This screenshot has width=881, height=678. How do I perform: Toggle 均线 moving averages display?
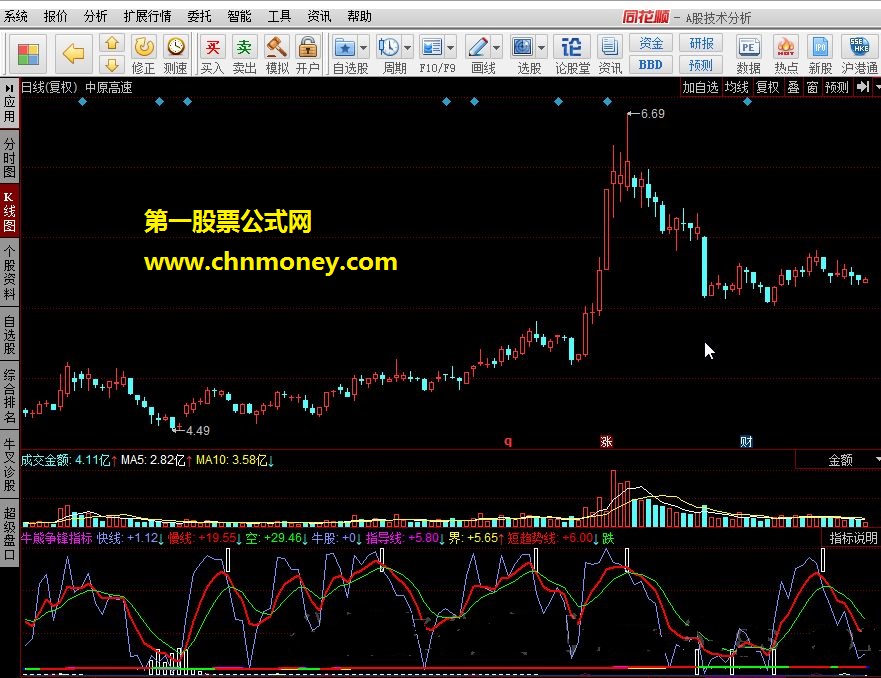tap(737, 87)
